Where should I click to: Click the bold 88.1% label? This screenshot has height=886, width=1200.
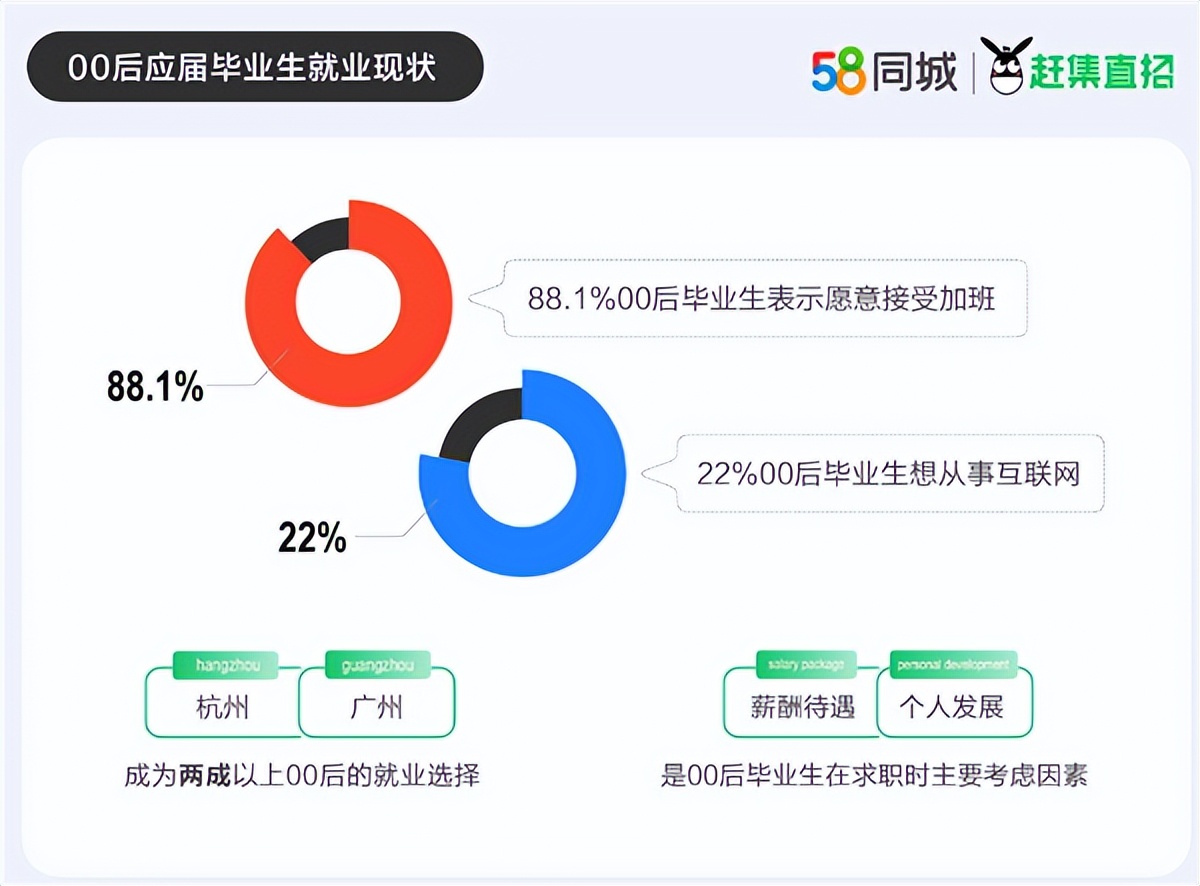click(155, 387)
